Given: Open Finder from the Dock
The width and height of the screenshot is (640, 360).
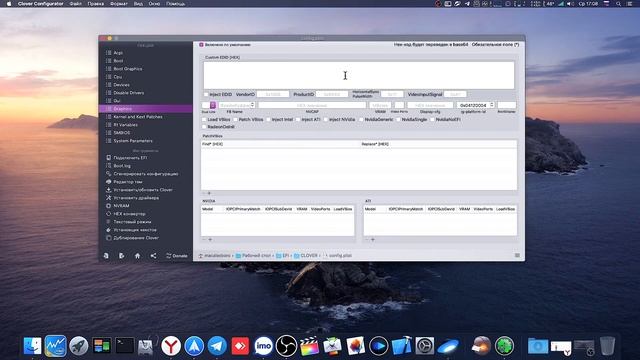Looking at the screenshot, I should pyautogui.click(x=32, y=346).
